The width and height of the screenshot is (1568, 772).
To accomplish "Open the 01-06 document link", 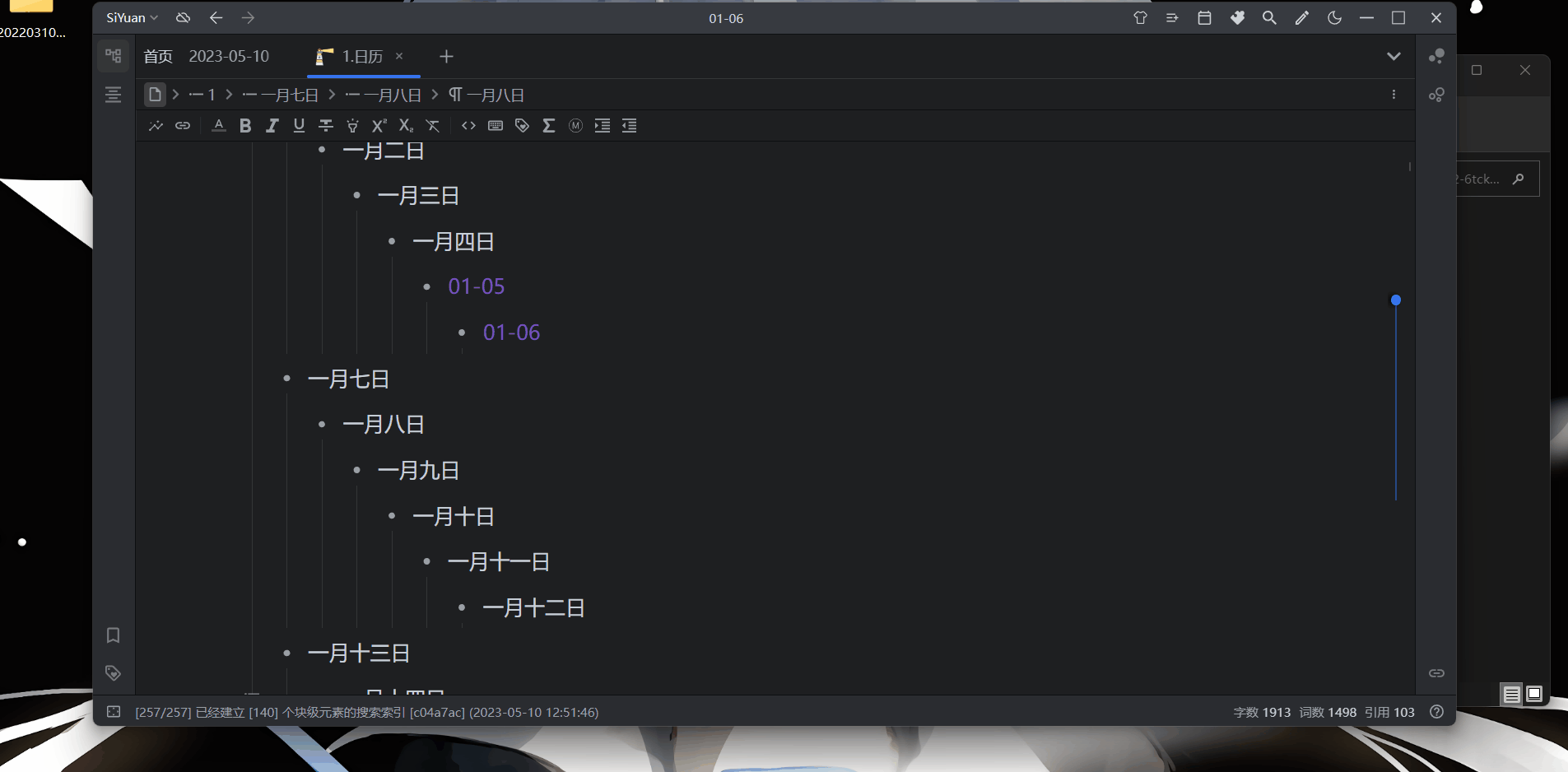I will point(511,332).
